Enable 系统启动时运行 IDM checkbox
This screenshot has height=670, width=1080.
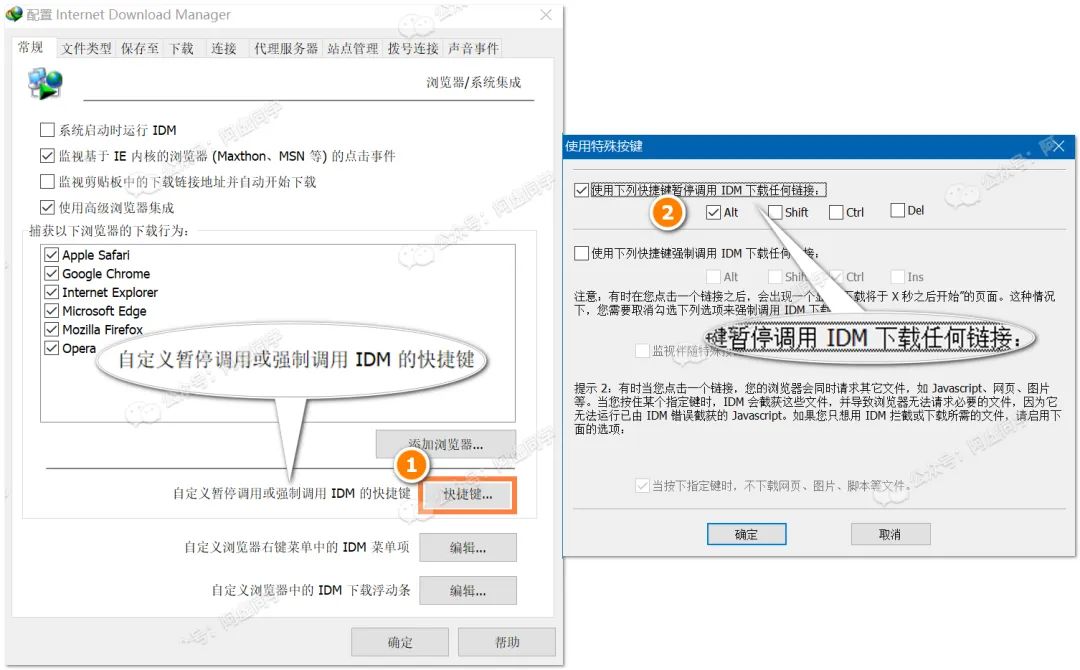tap(48, 129)
